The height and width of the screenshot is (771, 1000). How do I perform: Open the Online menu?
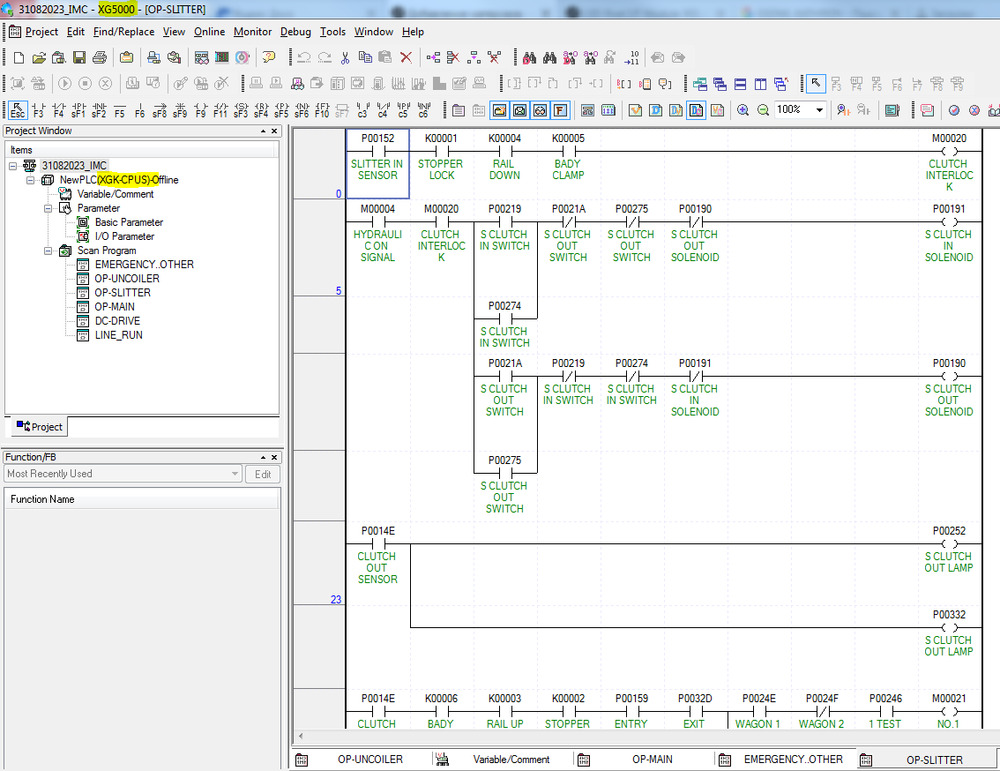coord(209,32)
